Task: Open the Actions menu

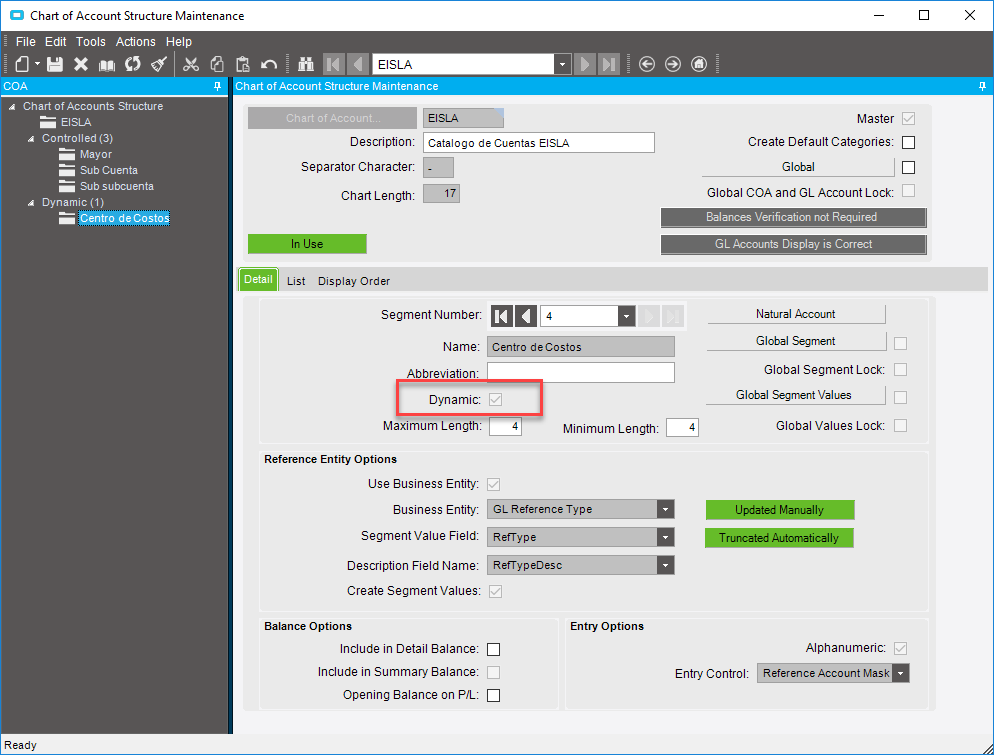Action: click(x=135, y=42)
